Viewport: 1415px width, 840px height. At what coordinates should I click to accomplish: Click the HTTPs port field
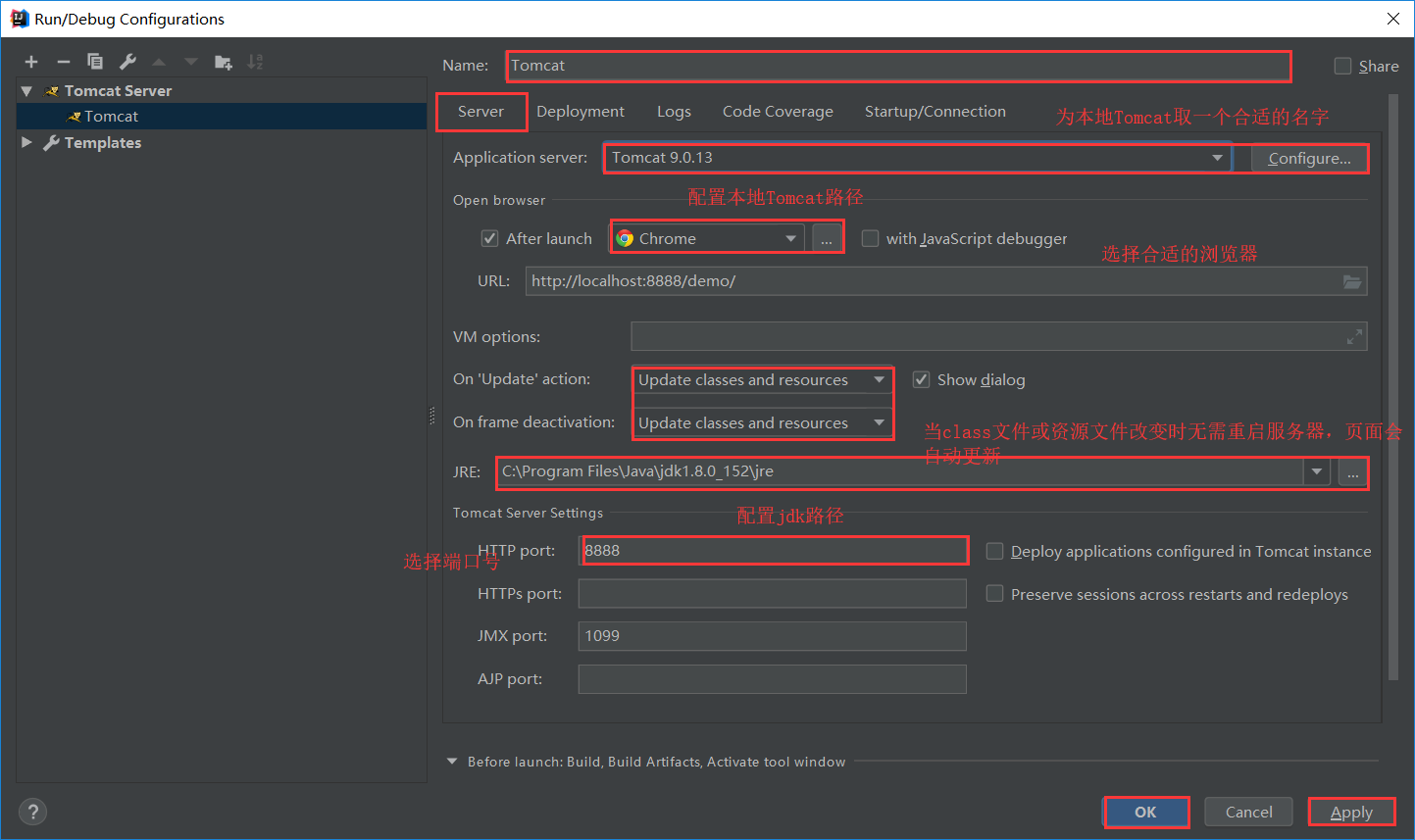pos(773,594)
